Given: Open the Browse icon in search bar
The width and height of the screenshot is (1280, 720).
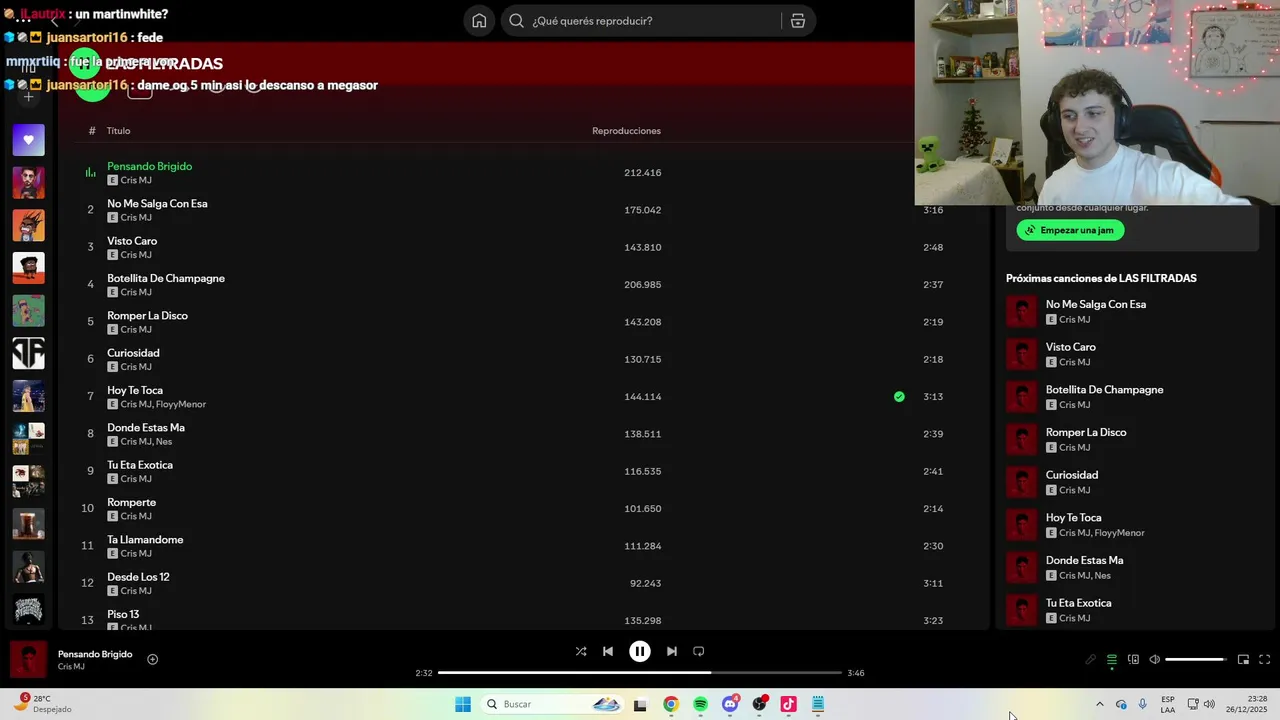Looking at the screenshot, I should pos(798,21).
